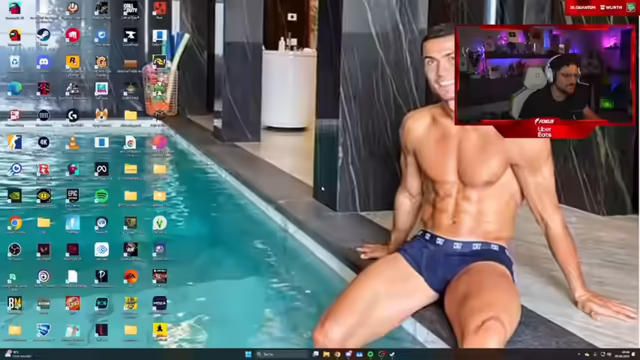The height and width of the screenshot is (360, 640).
Task: Open the Meta infinity logo app
Action: point(102,169)
